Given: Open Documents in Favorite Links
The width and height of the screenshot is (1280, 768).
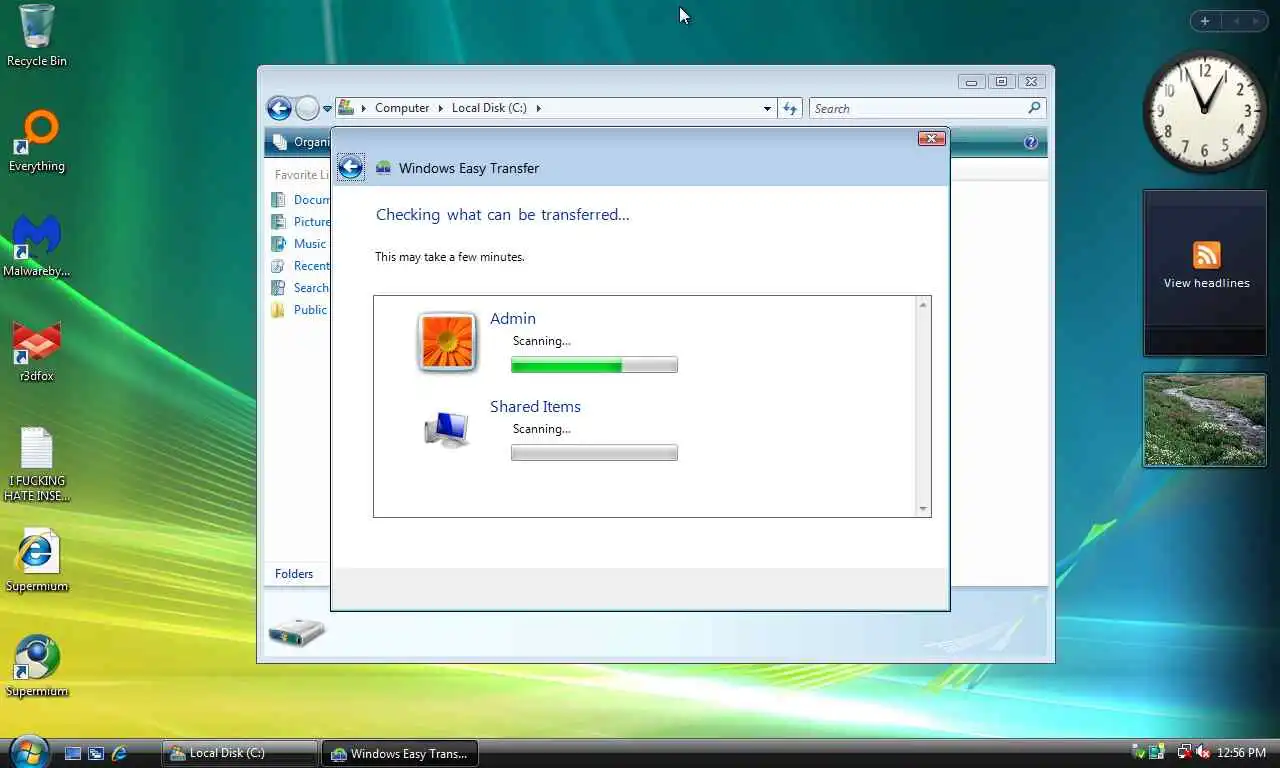Looking at the screenshot, I should pyautogui.click(x=301, y=200).
